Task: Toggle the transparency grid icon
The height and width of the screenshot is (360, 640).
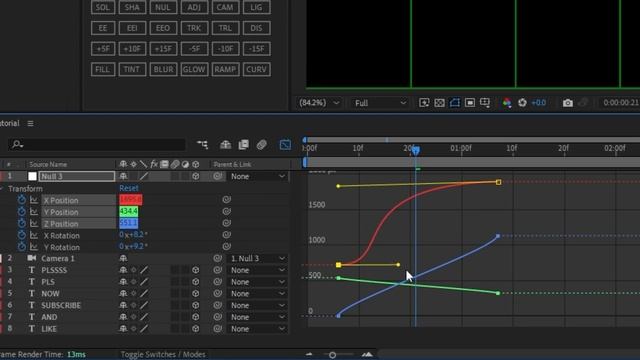Action: coord(440,103)
